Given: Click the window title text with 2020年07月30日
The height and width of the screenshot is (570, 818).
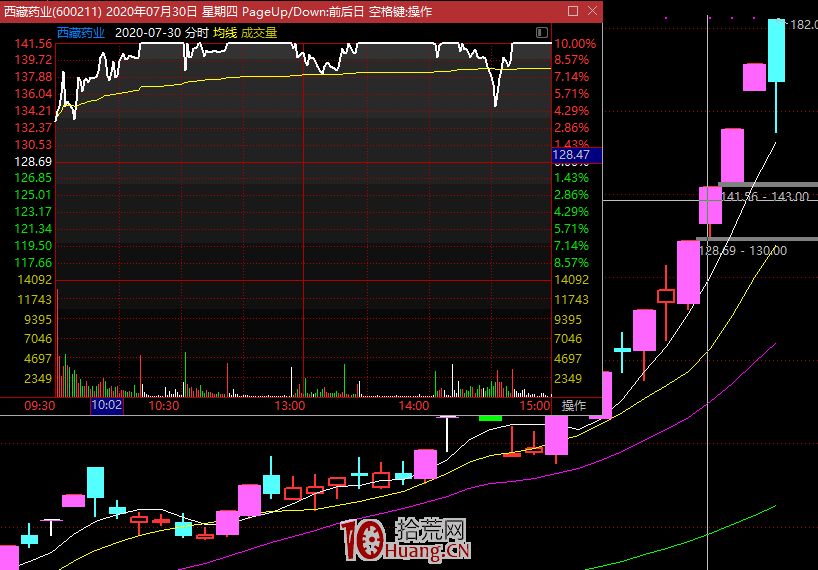Looking at the screenshot, I should [218, 11].
